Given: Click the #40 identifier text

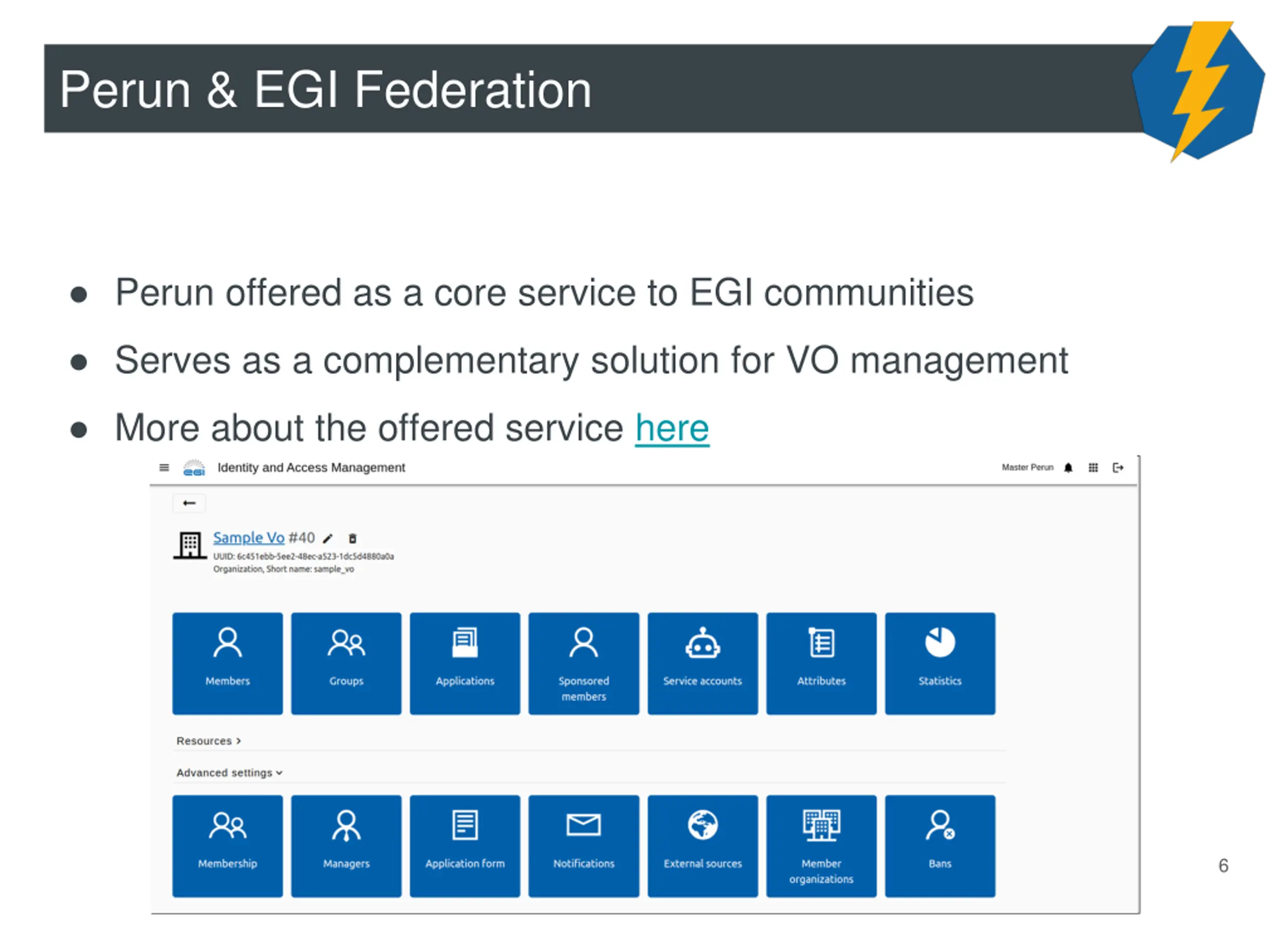Looking at the screenshot, I should [301, 538].
